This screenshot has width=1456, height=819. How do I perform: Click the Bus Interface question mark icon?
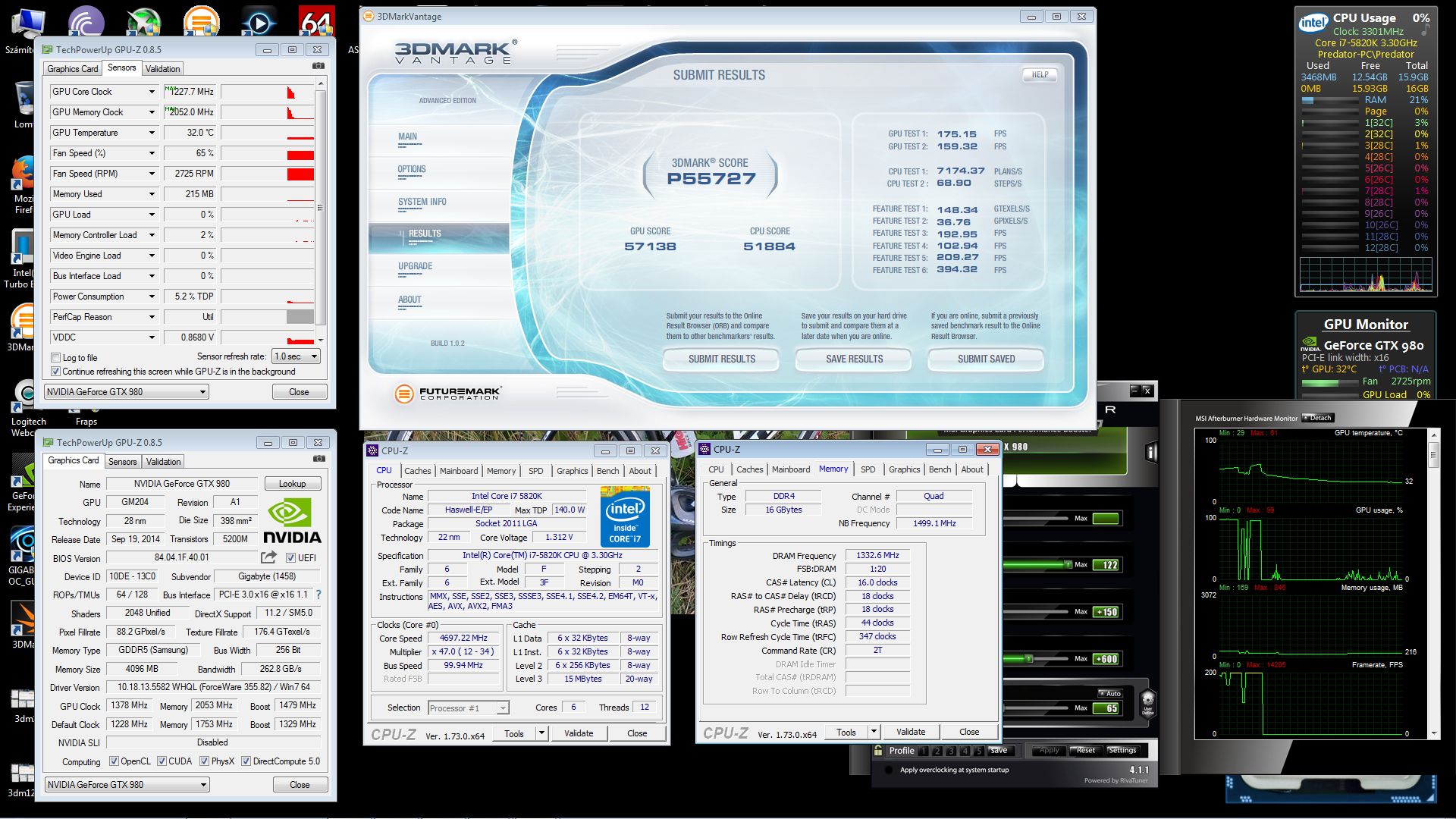coord(318,595)
